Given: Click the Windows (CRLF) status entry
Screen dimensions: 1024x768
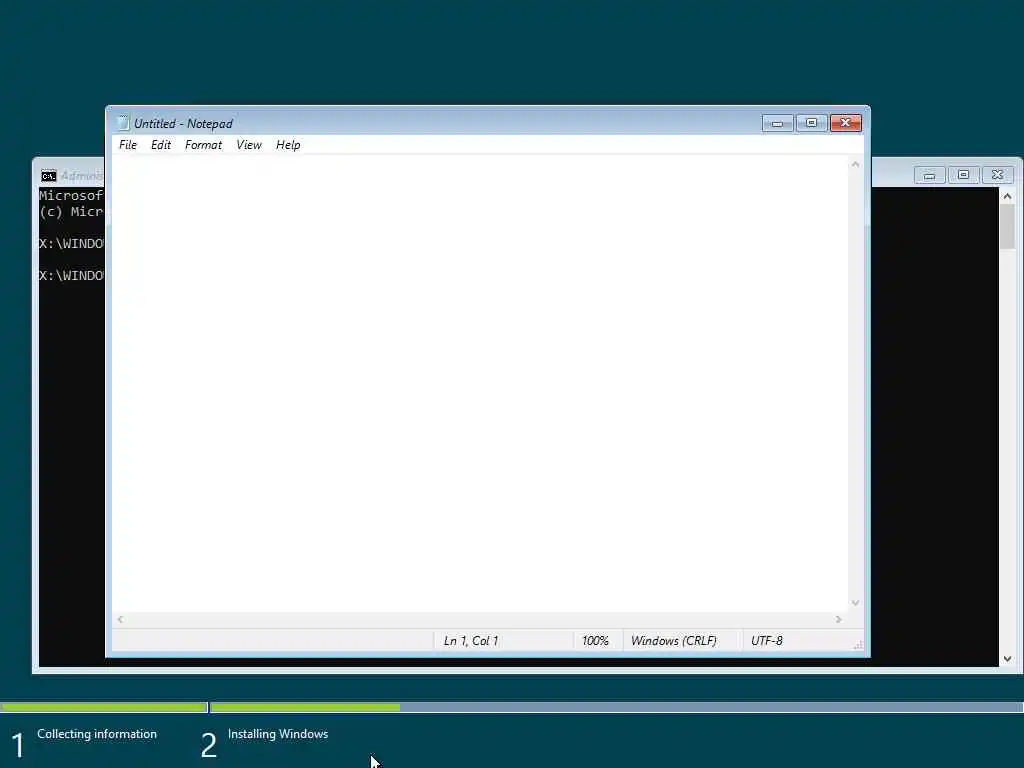Looking at the screenshot, I should pyautogui.click(x=673, y=641).
